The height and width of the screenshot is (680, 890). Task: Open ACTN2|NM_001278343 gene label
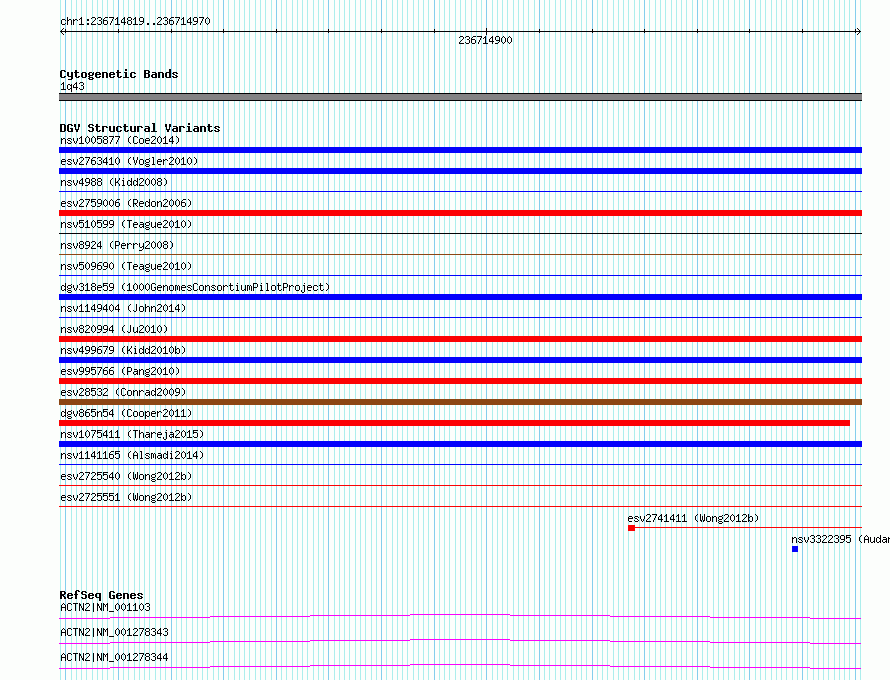(114, 632)
